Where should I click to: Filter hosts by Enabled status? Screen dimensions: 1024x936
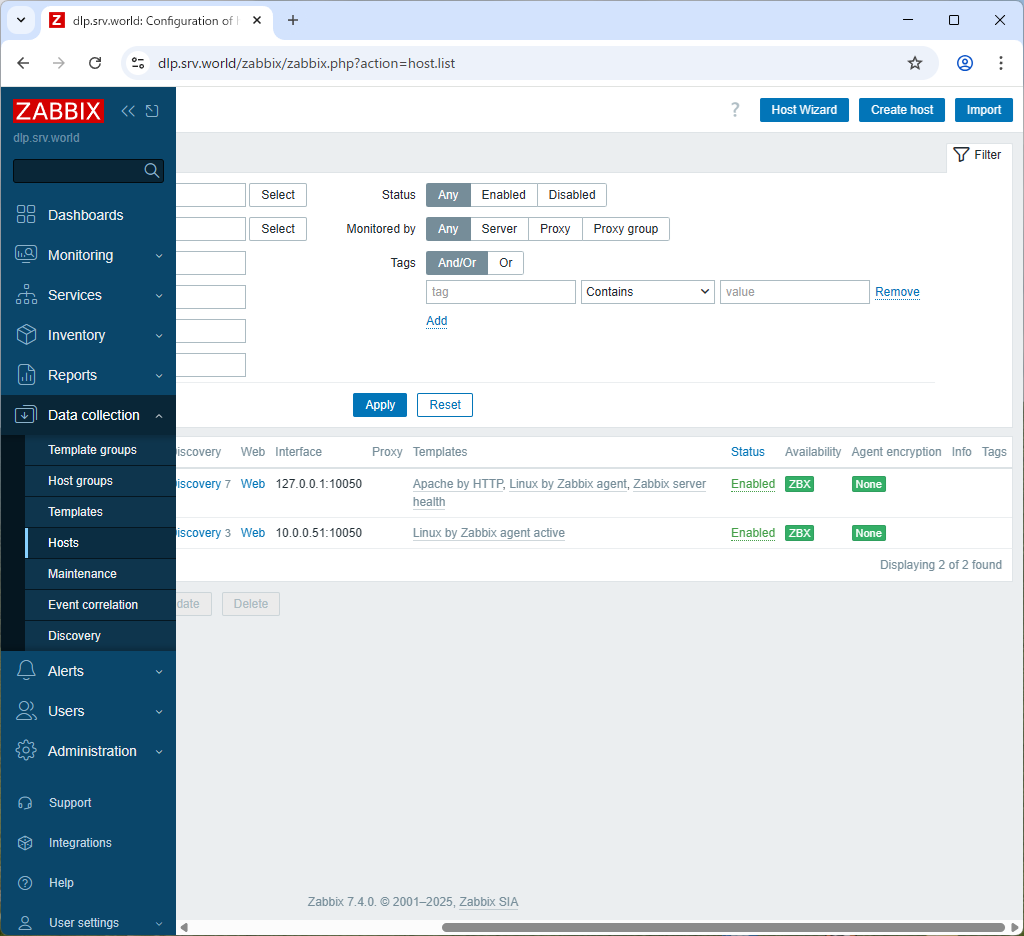(503, 195)
